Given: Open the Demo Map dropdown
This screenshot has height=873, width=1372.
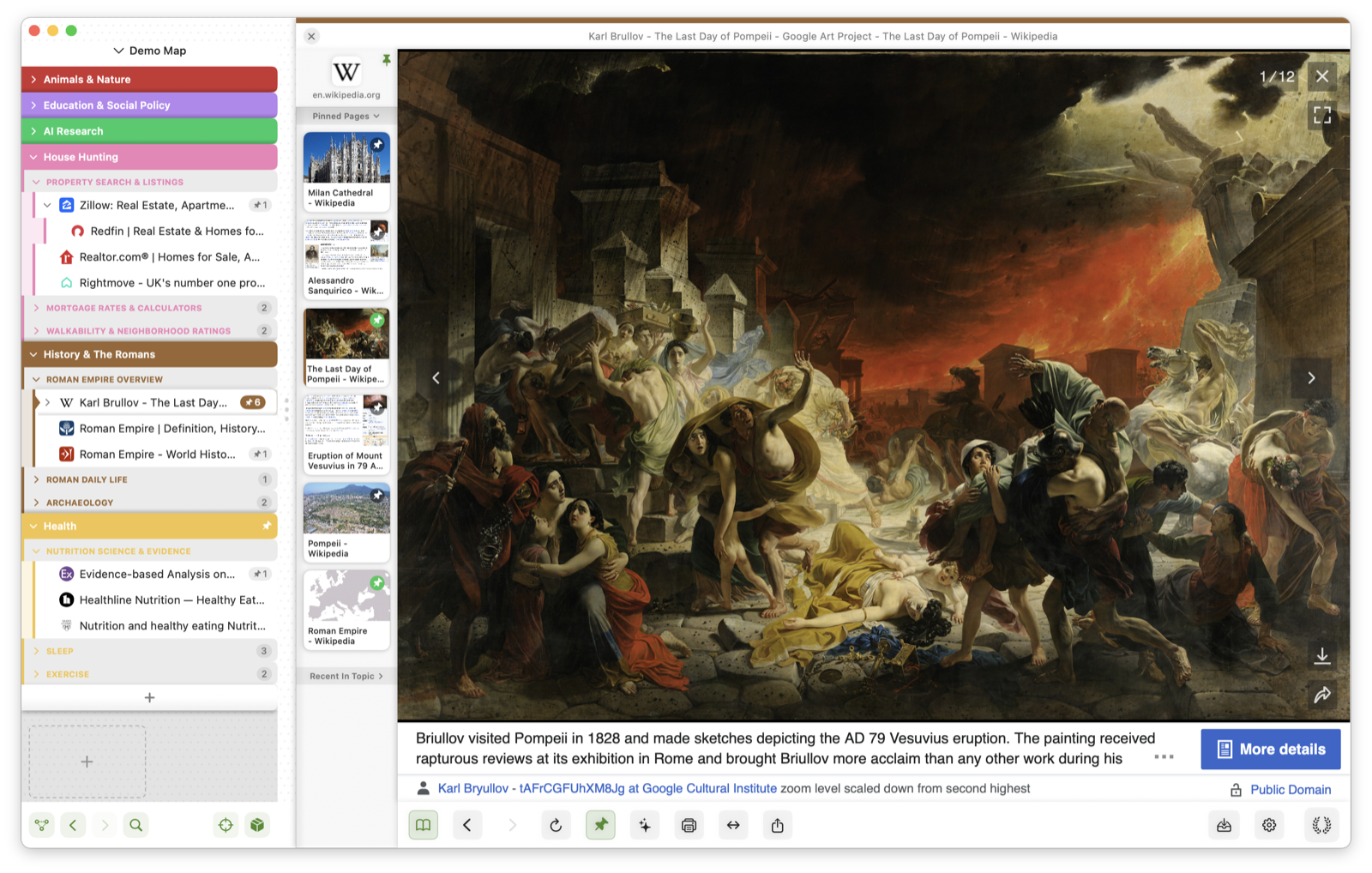Looking at the screenshot, I should pyautogui.click(x=150, y=51).
